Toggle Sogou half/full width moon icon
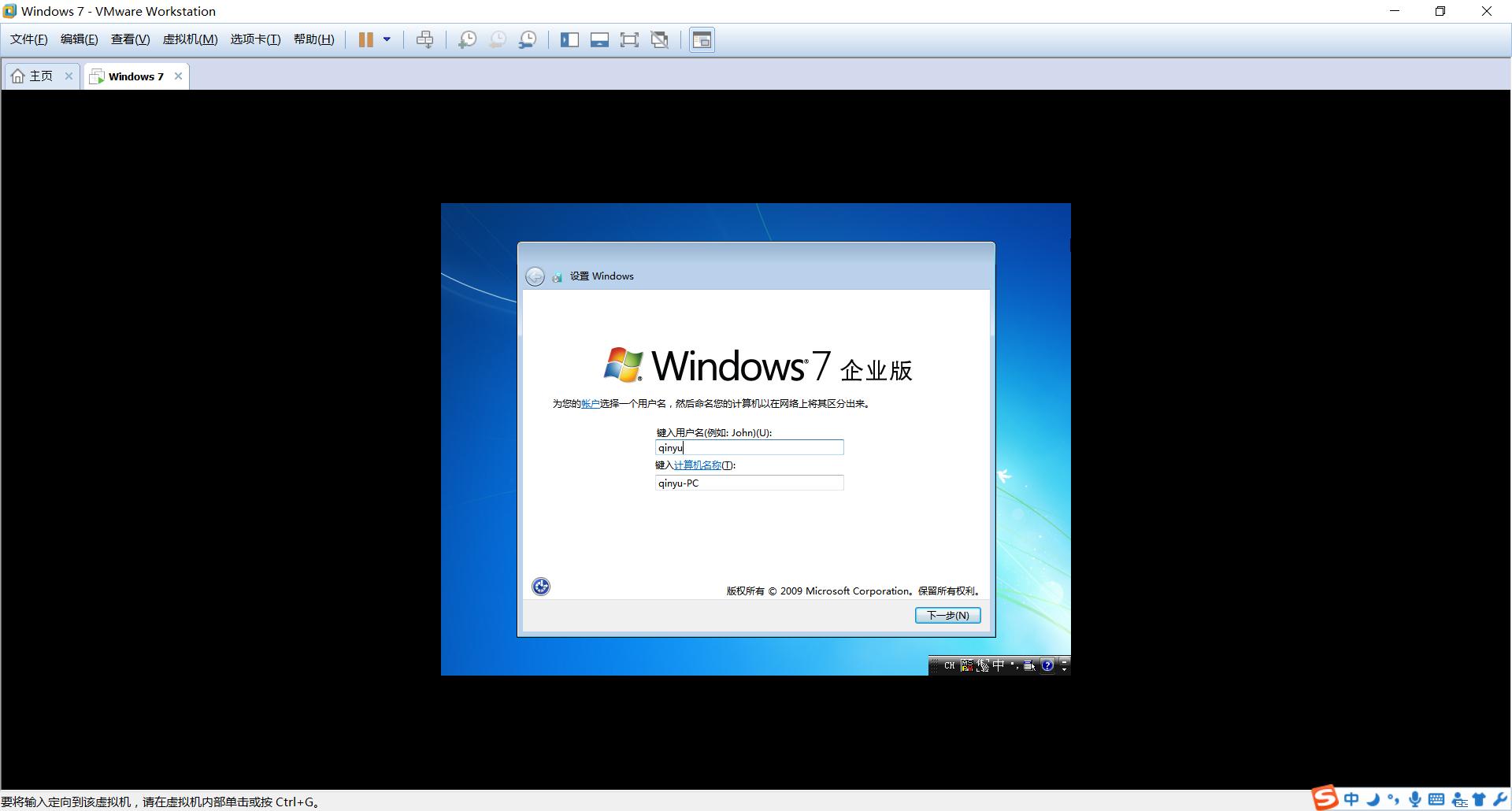The height and width of the screenshot is (811, 1512). pos(1373,799)
